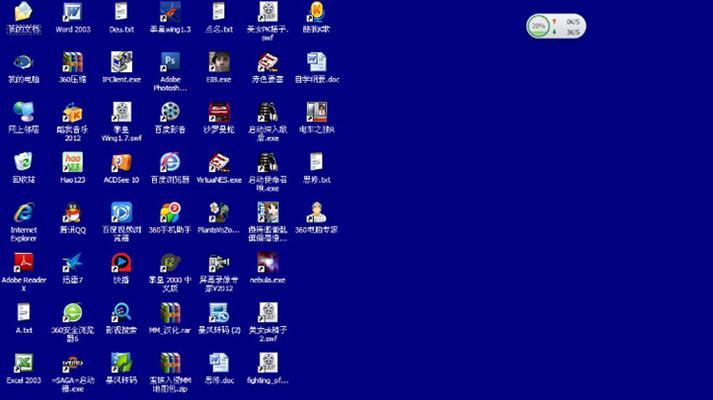Image resolution: width=713 pixels, height=400 pixels.
Task: Select the VirtuaNES.exe emulator shortcut
Action: (219, 163)
